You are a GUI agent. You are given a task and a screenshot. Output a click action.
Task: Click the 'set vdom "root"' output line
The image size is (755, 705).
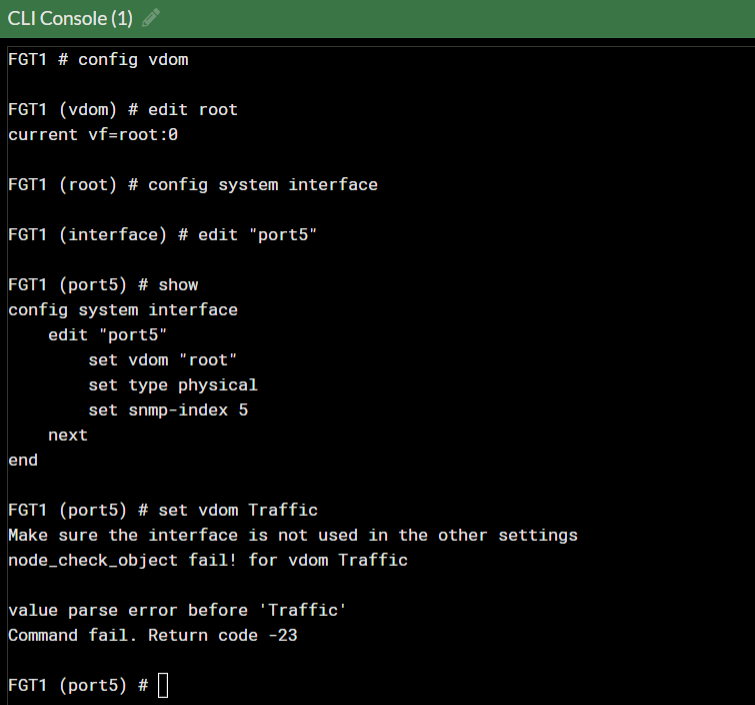(163, 360)
